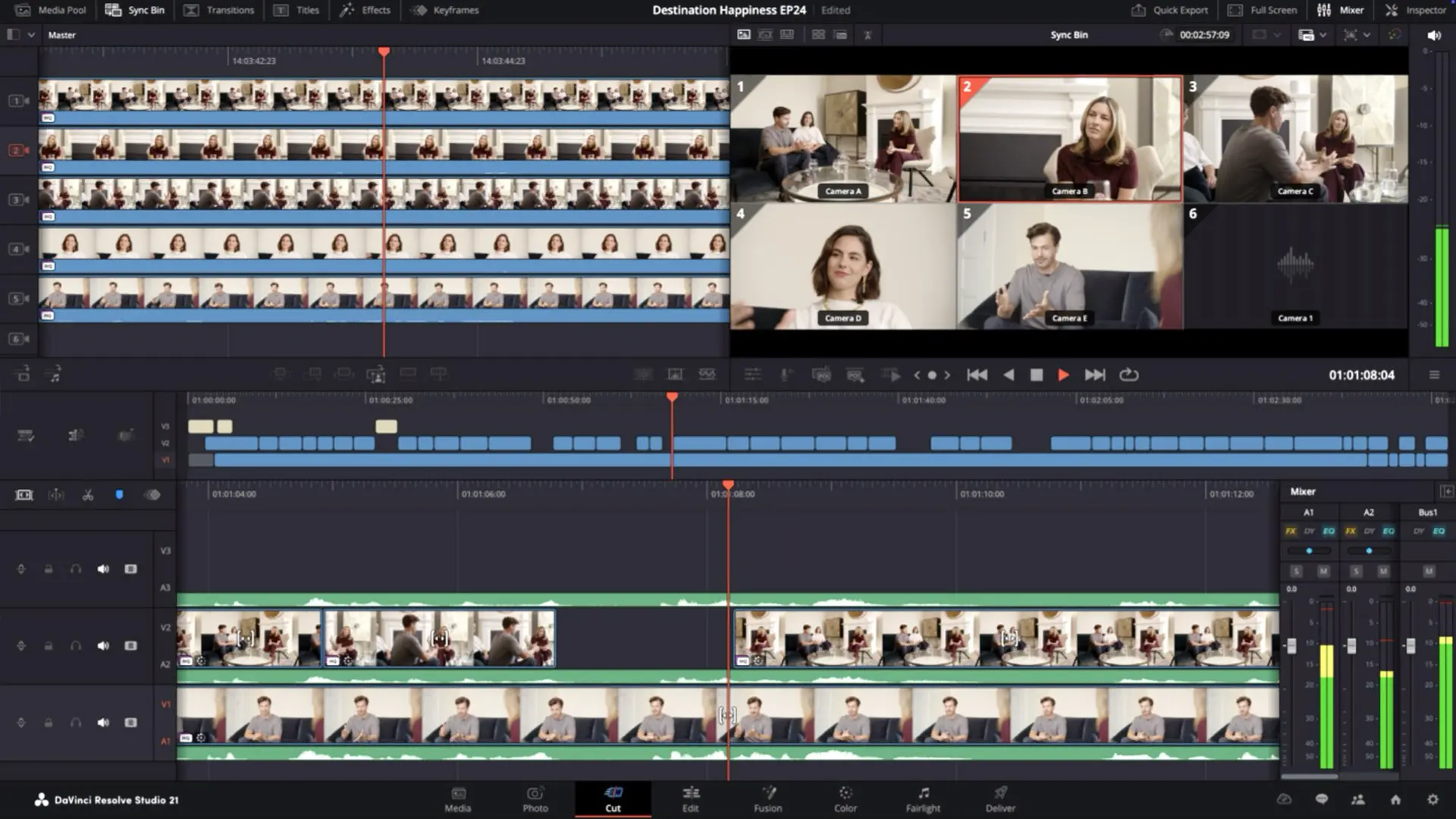Viewport: 1456px width, 819px height.
Task: Switch to the Edit page
Action: (x=690, y=800)
